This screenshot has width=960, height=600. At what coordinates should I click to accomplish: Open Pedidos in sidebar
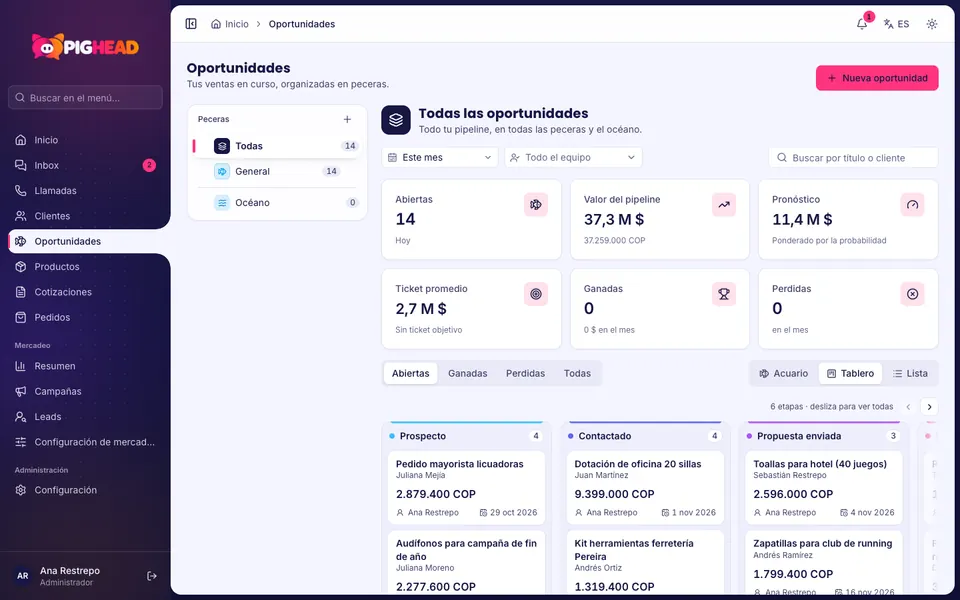pyautogui.click(x=86, y=317)
